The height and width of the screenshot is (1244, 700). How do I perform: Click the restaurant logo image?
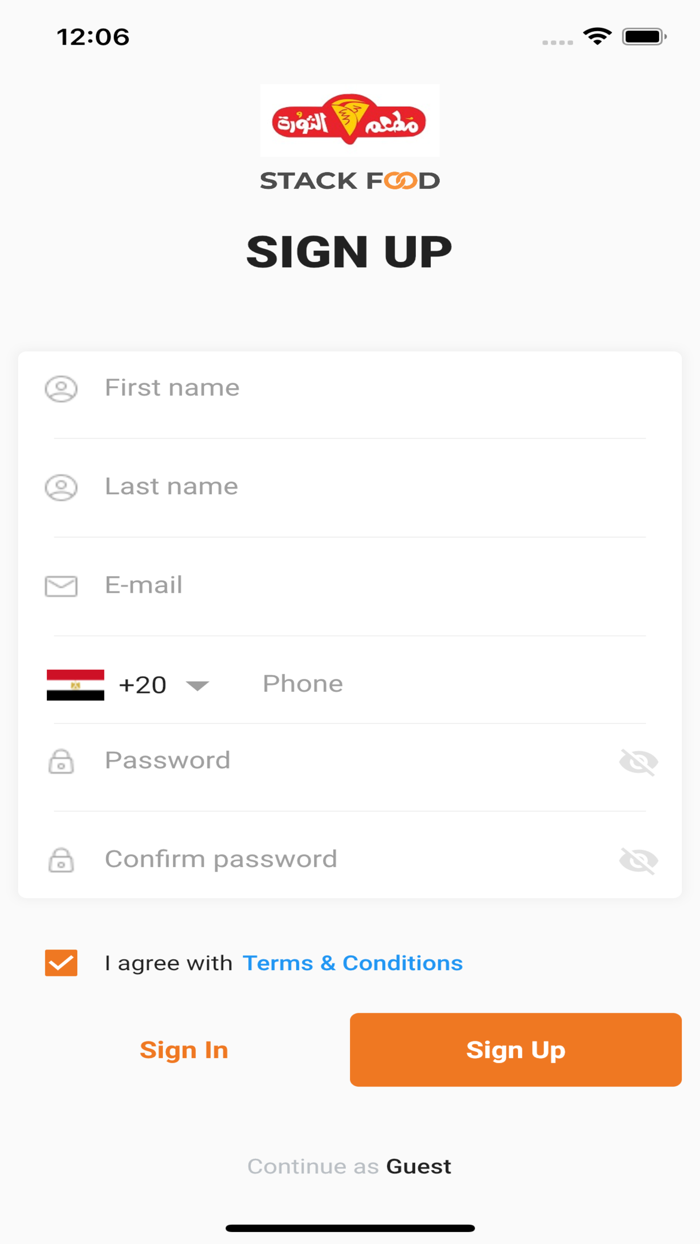pyautogui.click(x=349, y=121)
